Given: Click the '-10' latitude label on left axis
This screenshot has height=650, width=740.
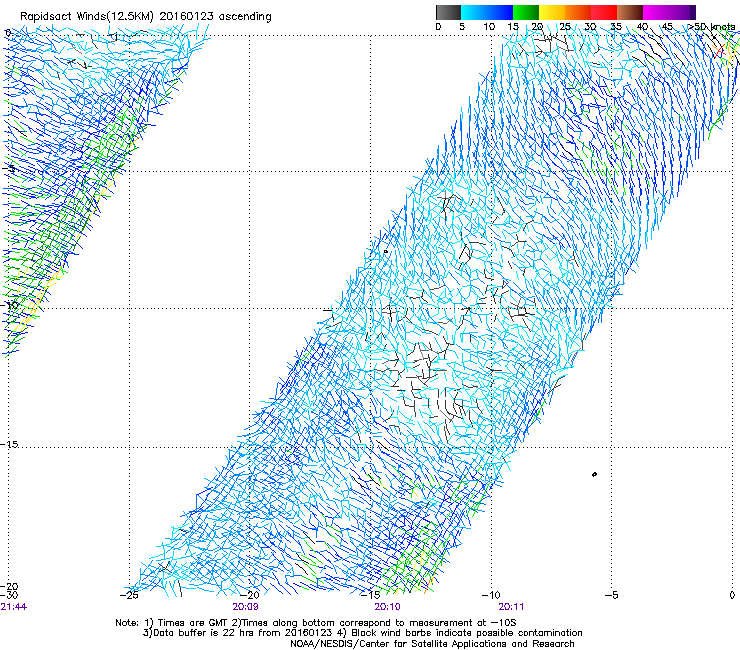Looking at the screenshot, I should coord(9,305).
